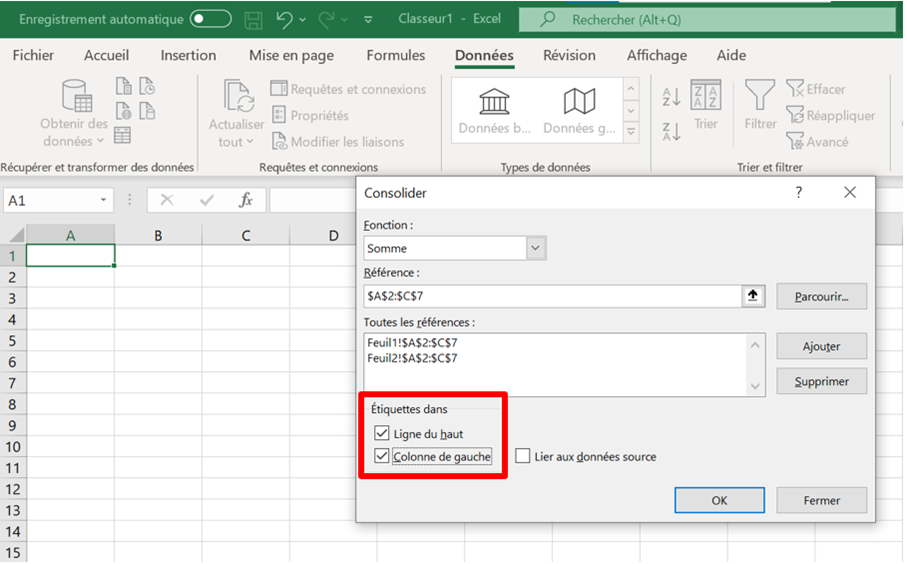Open the Révision tab
This screenshot has height=564, width=907.
(x=569, y=56)
